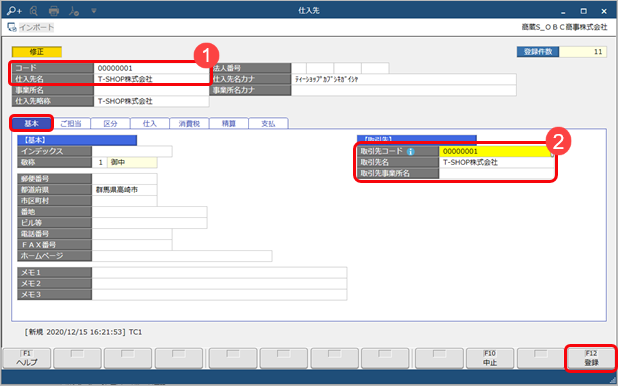This screenshot has width=618, height=386.
Task: Click the timestamp text [新規 2020/12/15 16:21:53]
Action: click(75, 332)
